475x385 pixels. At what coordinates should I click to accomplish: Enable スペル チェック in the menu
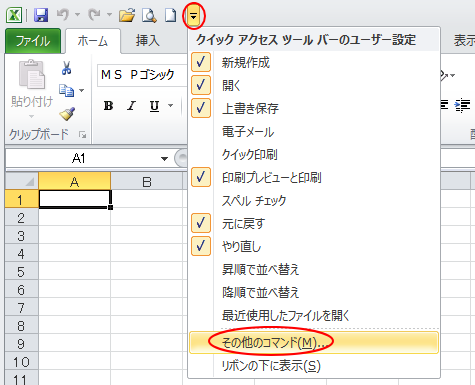313,200
